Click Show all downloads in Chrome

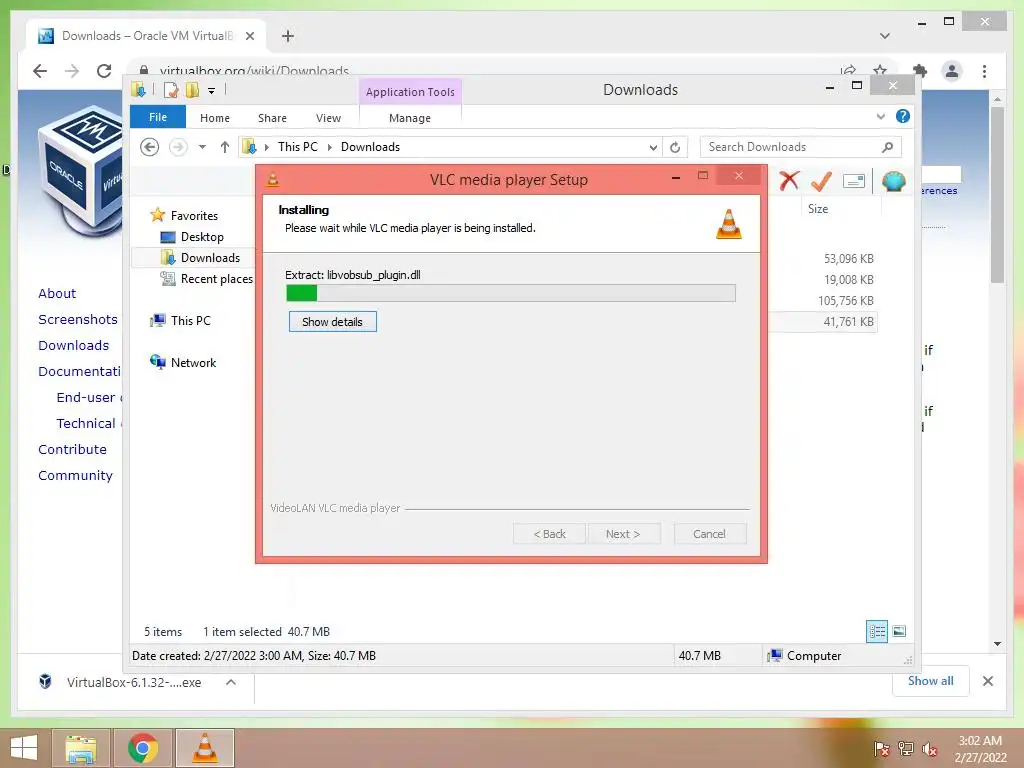pos(930,681)
